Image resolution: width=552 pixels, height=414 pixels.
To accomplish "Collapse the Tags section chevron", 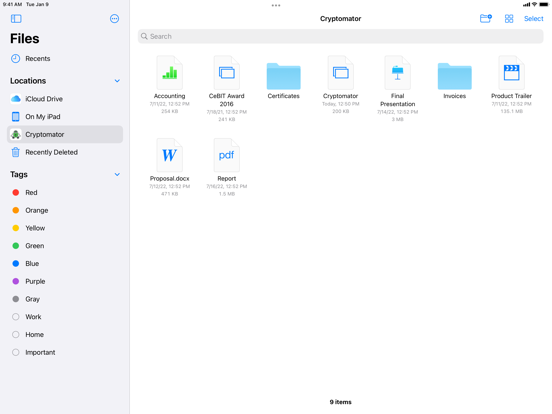I will click(x=117, y=175).
